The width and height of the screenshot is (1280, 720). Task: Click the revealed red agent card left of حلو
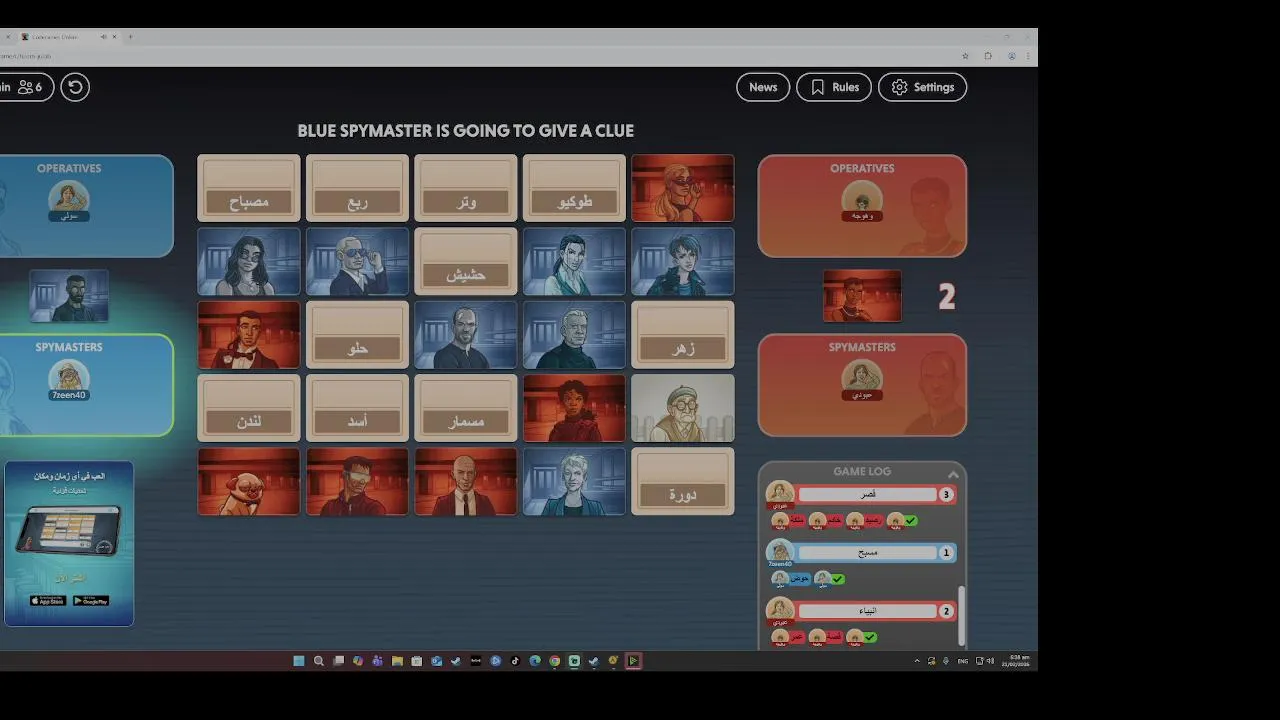point(249,335)
